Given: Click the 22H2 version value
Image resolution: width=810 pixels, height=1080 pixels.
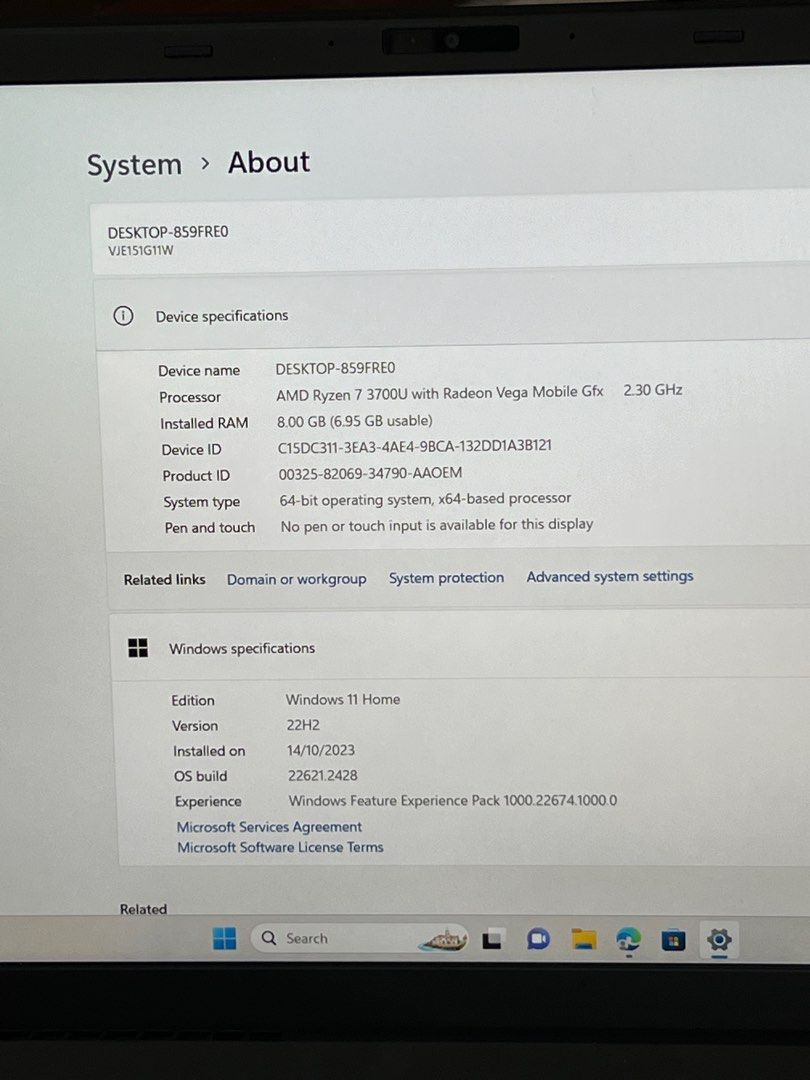Looking at the screenshot, I should click(303, 725).
